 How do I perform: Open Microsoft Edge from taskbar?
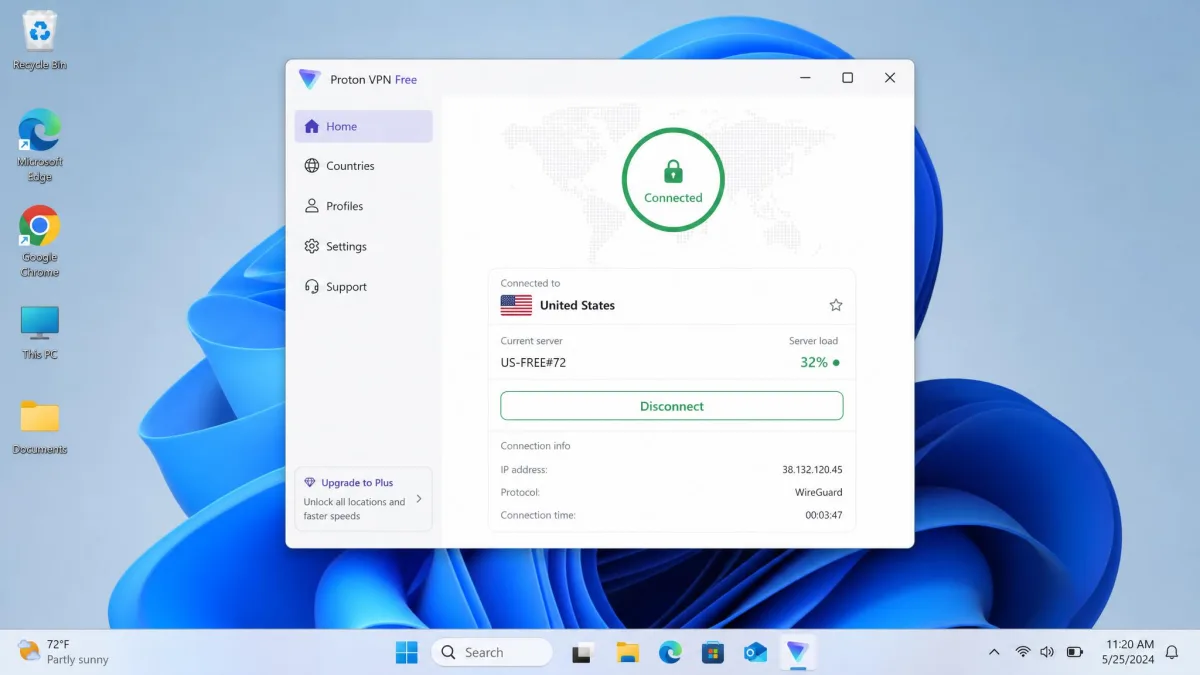click(x=670, y=653)
